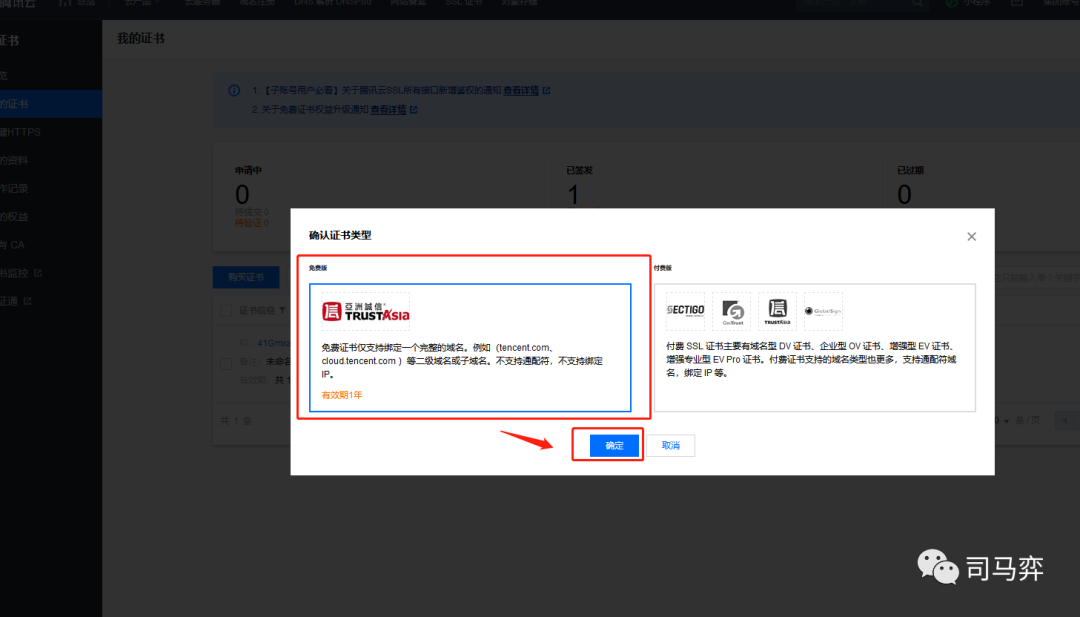The height and width of the screenshot is (617, 1080).
Task: Click the info icon in the notice banner
Action: pyautogui.click(x=234, y=90)
